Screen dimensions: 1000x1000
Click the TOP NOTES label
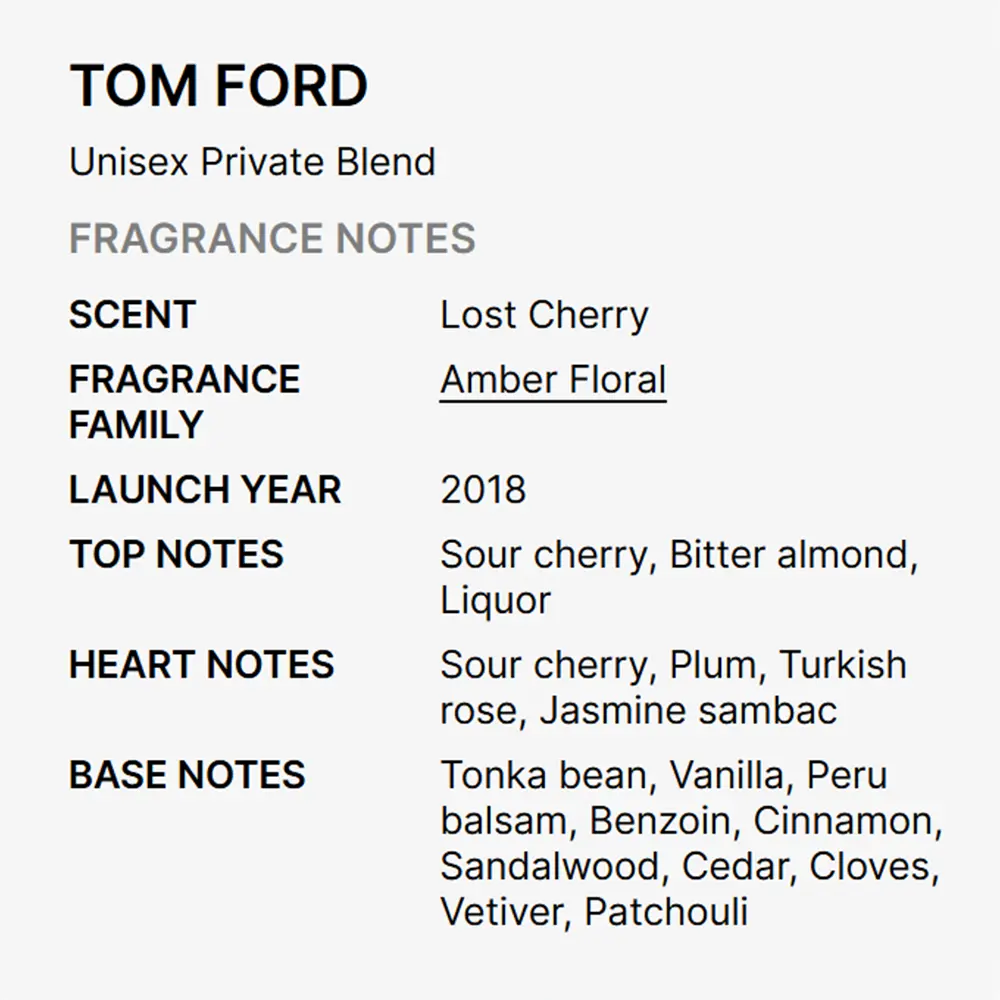coord(177,554)
